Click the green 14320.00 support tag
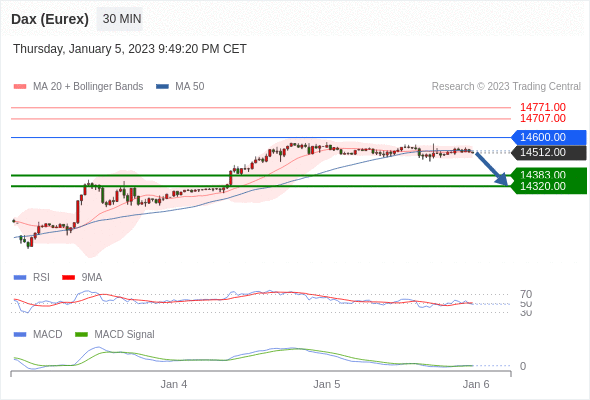This screenshot has width=590, height=400. click(x=549, y=187)
